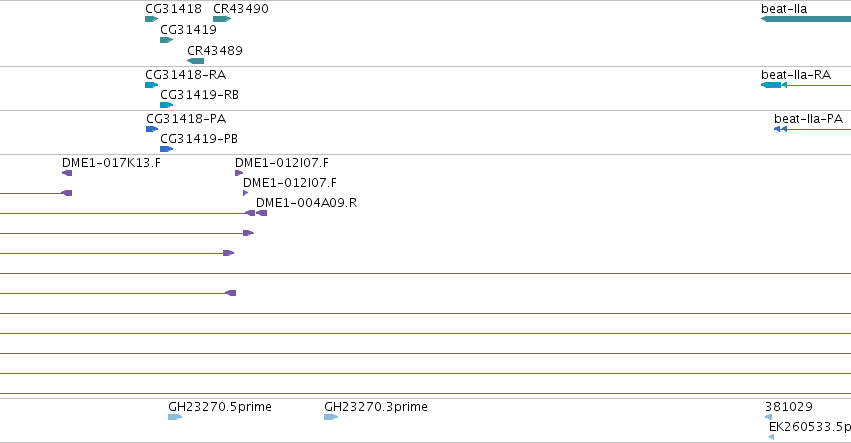This screenshot has height=443, width=851.
Task: Click the beat-IIa gene bar
Action: click(806, 20)
